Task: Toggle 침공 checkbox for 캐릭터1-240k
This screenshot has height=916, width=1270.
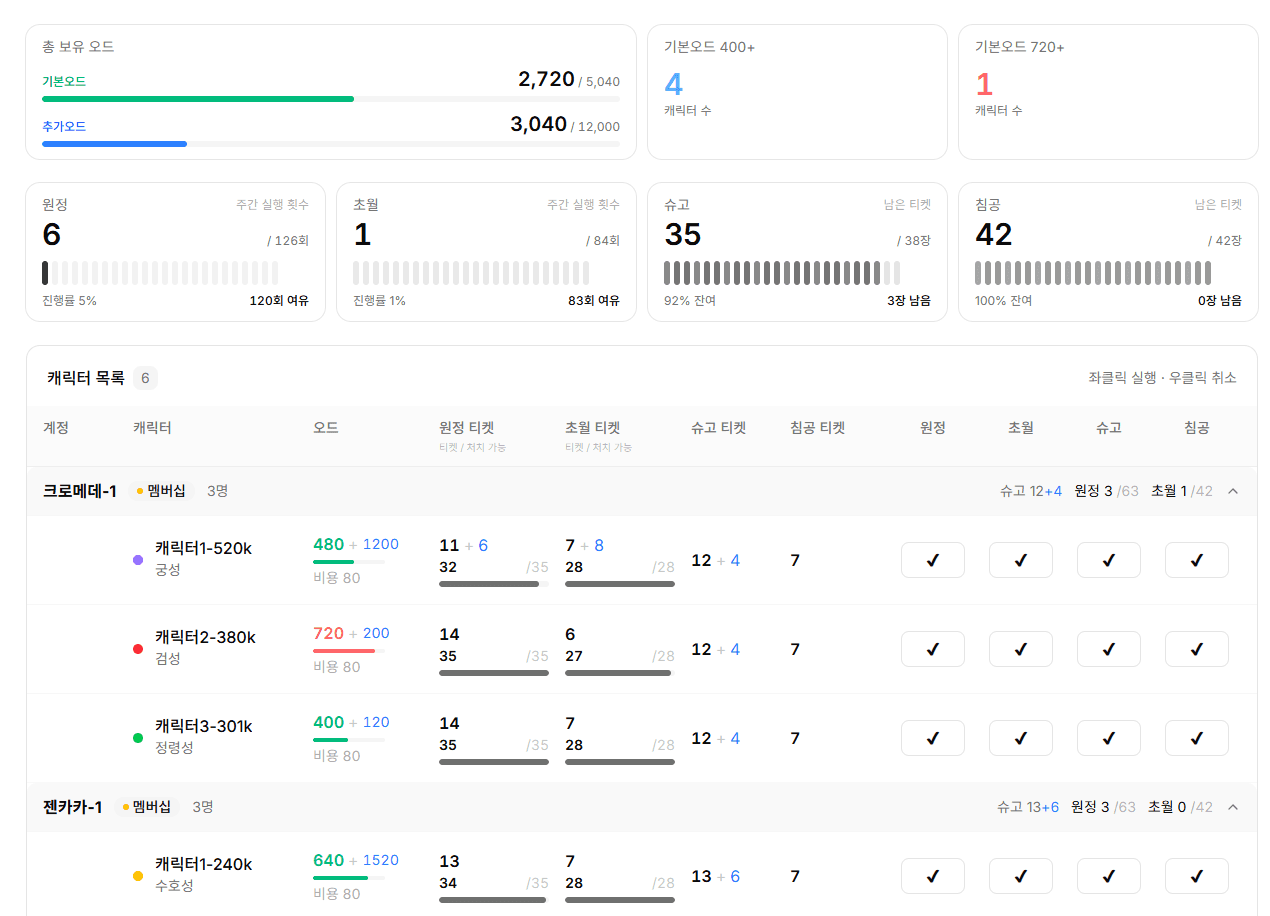Action: [x=1196, y=876]
